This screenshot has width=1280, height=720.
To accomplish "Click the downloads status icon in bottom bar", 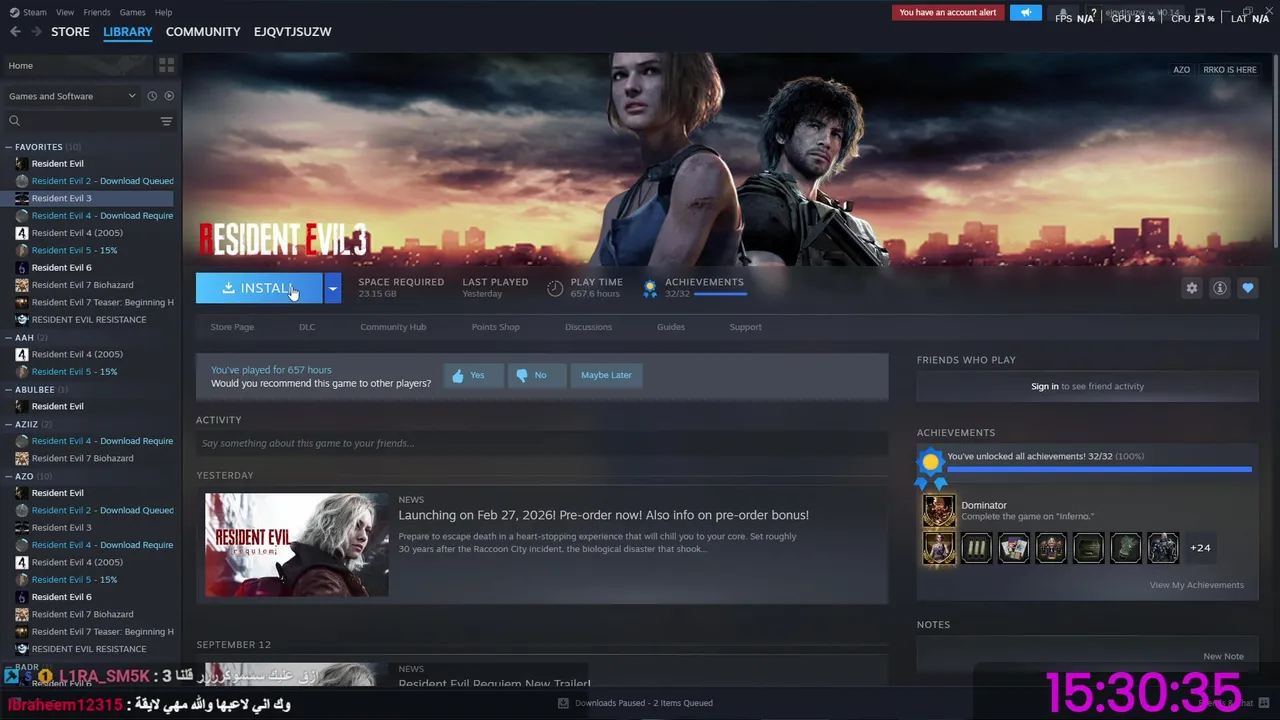I will point(563,703).
